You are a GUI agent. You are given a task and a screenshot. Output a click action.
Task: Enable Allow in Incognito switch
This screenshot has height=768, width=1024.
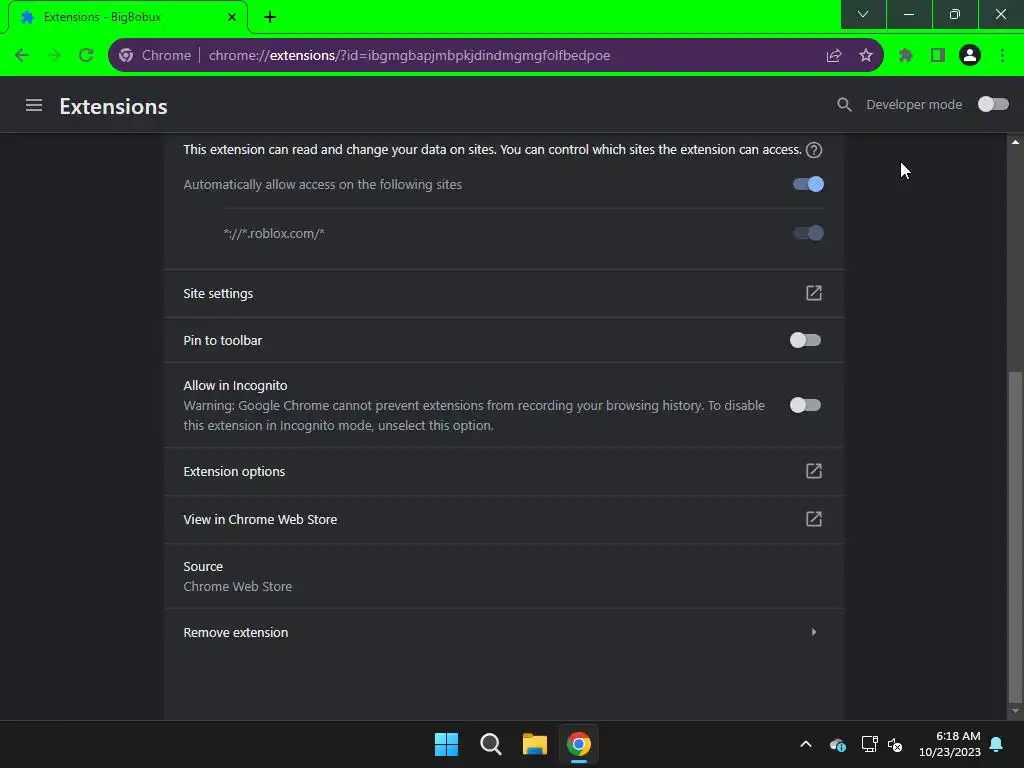pyautogui.click(x=805, y=406)
